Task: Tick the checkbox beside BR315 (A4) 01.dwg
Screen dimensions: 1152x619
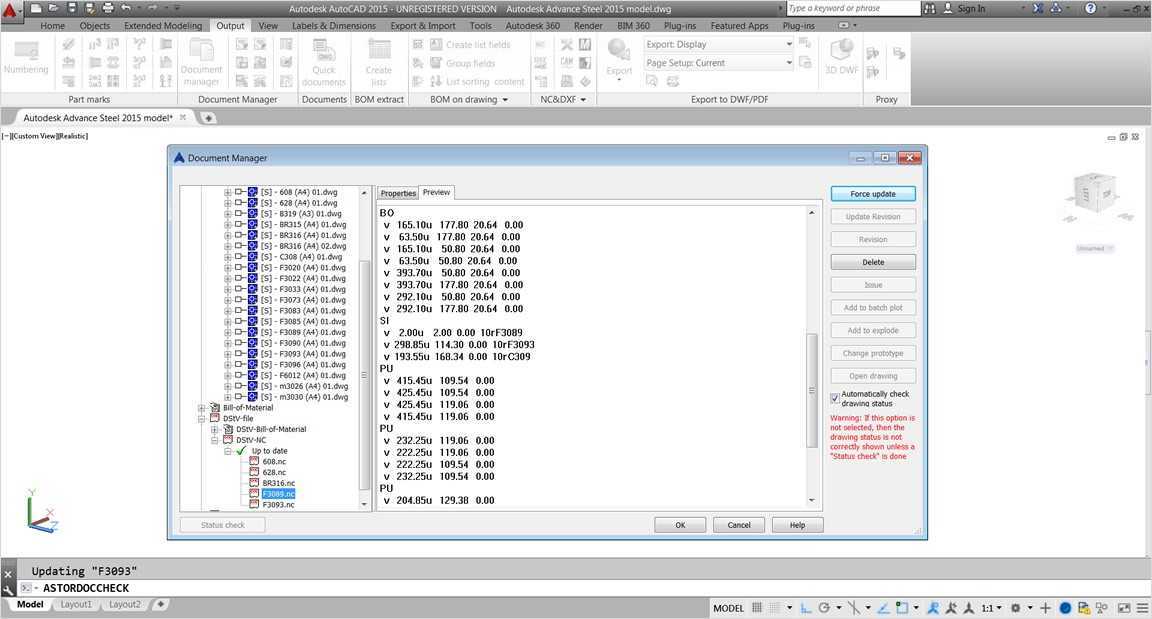Action: point(240,225)
